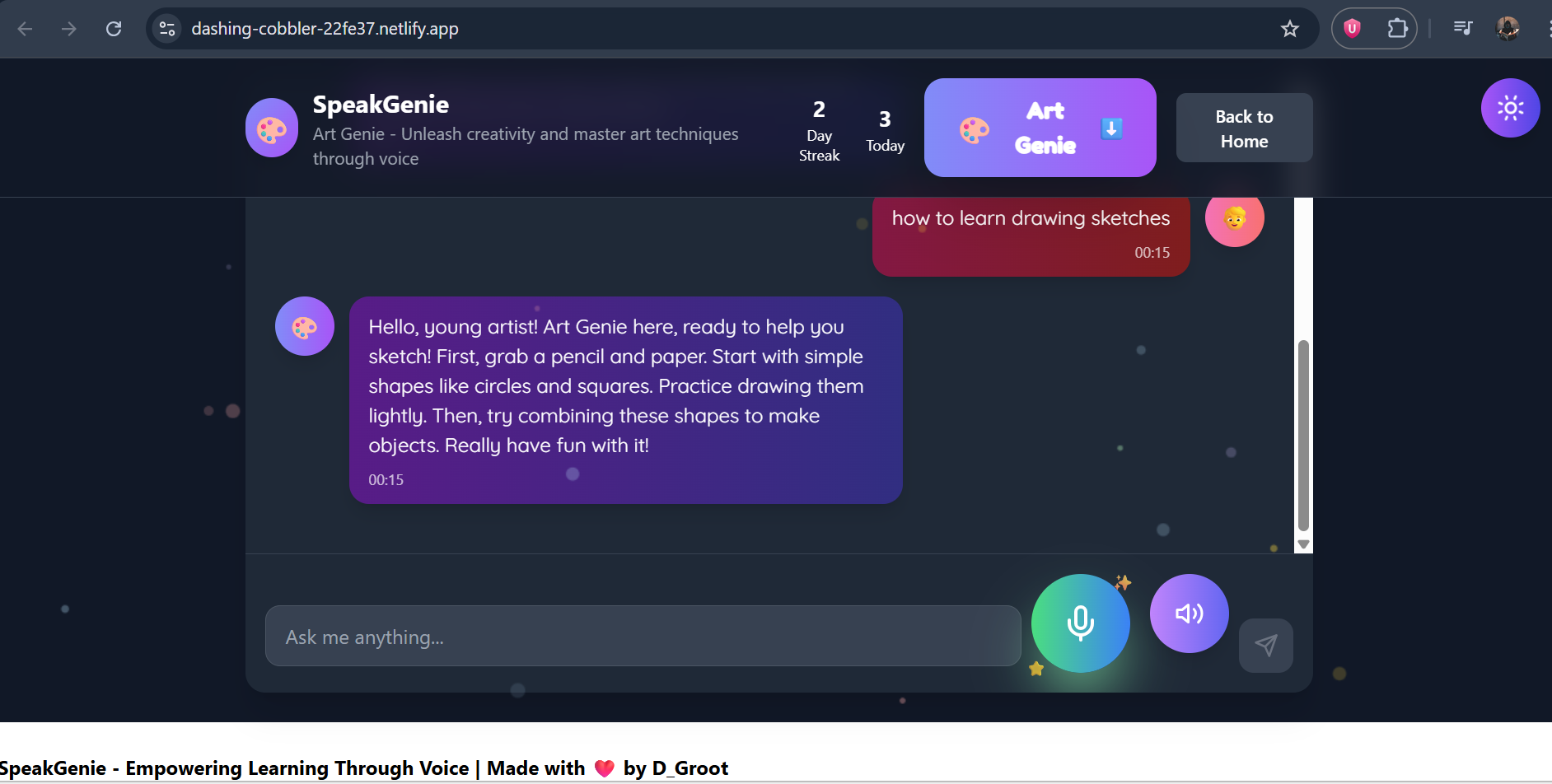Open the browser profile avatar
Screen dimensions: 1552x784
click(x=1508, y=29)
